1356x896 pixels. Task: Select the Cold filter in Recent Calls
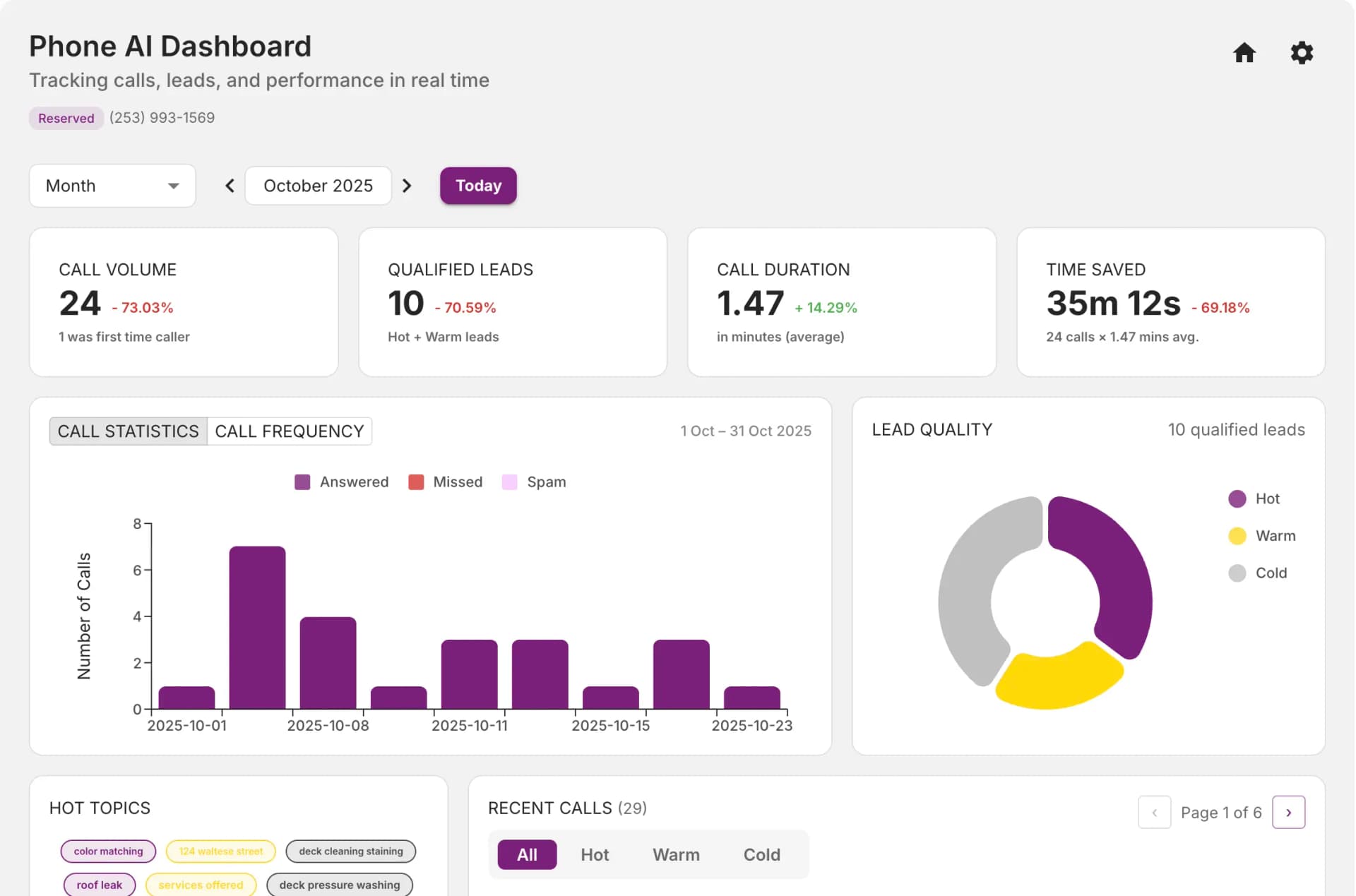(761, 854)
